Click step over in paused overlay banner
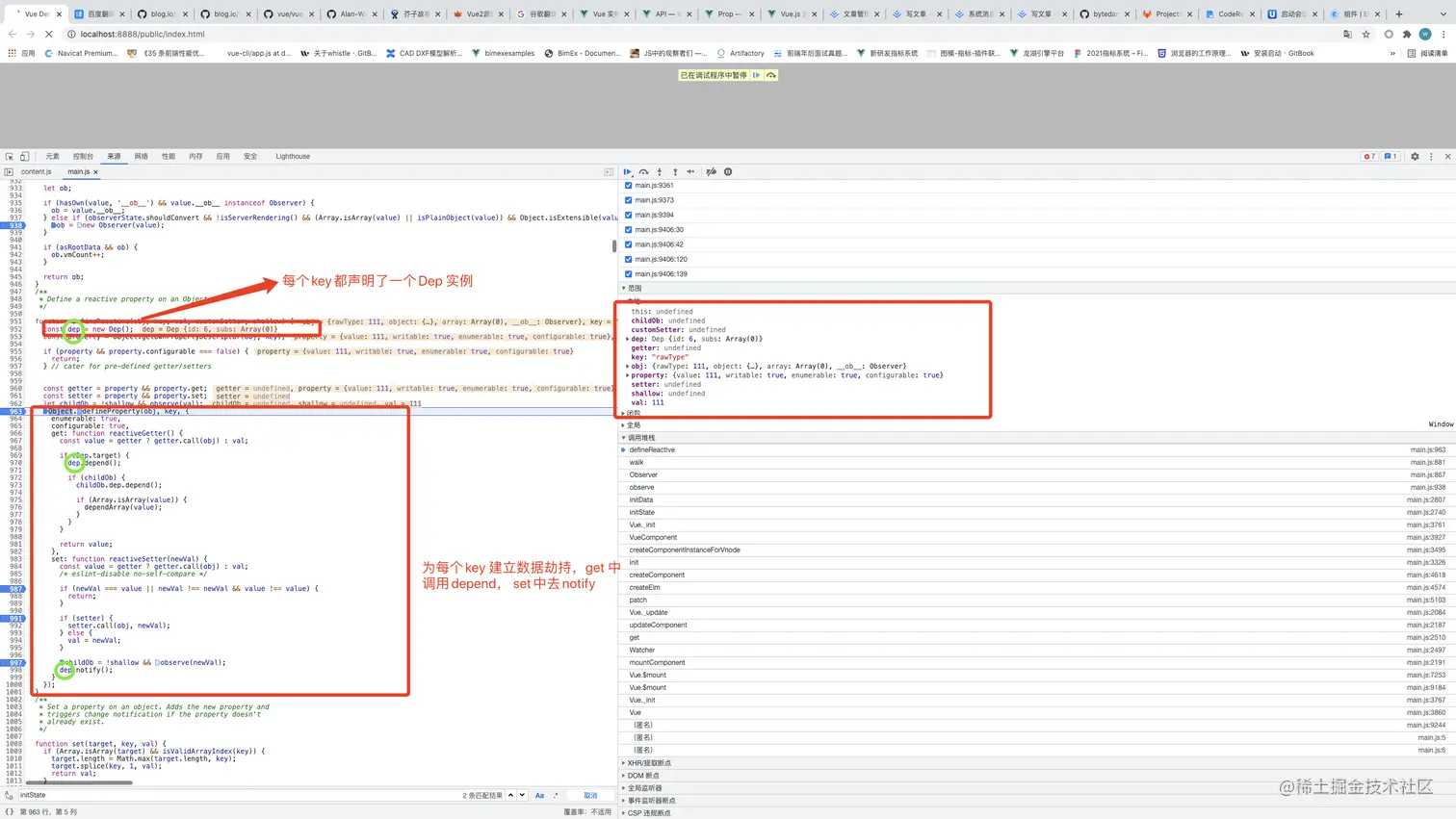 coord(770,75)
